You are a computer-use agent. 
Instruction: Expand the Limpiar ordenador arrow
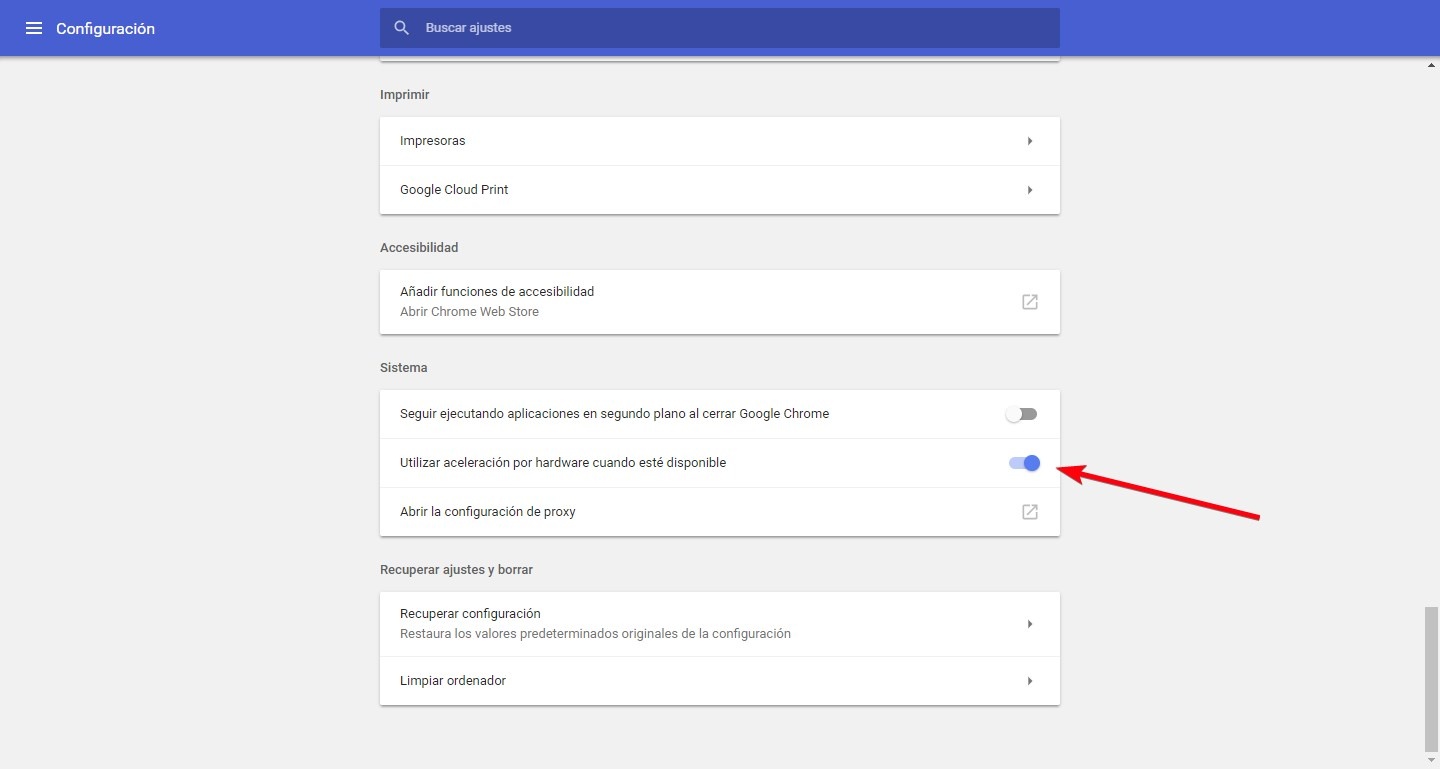tap(1029, 681)
